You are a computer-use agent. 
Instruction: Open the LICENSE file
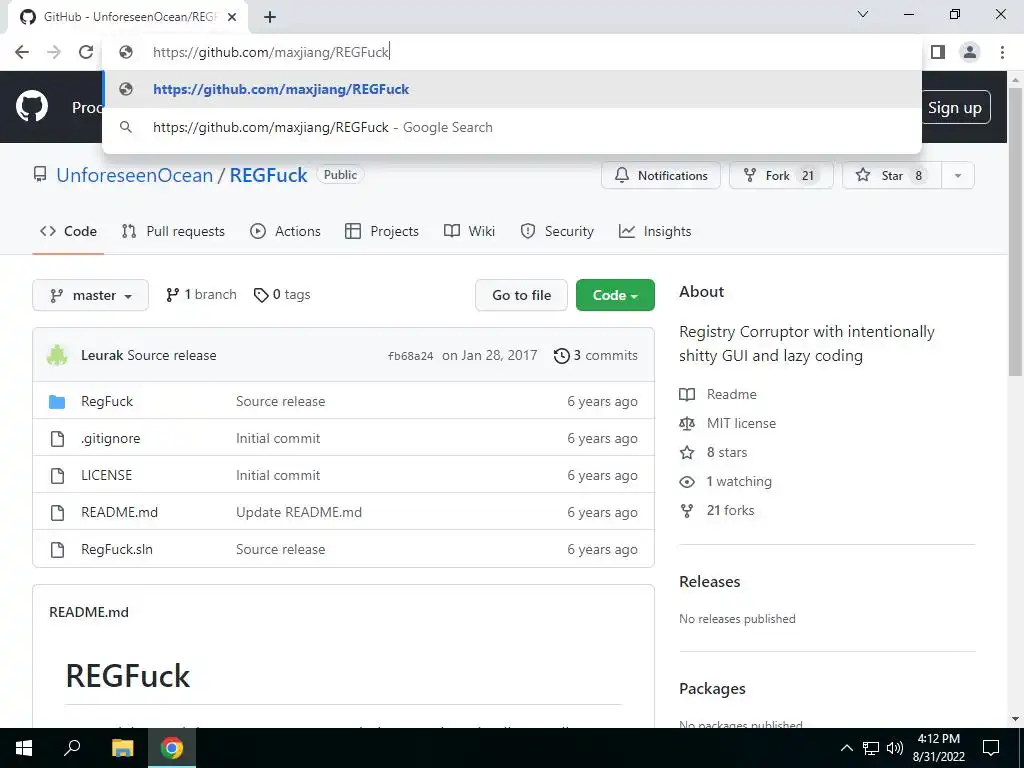(106, 475)
